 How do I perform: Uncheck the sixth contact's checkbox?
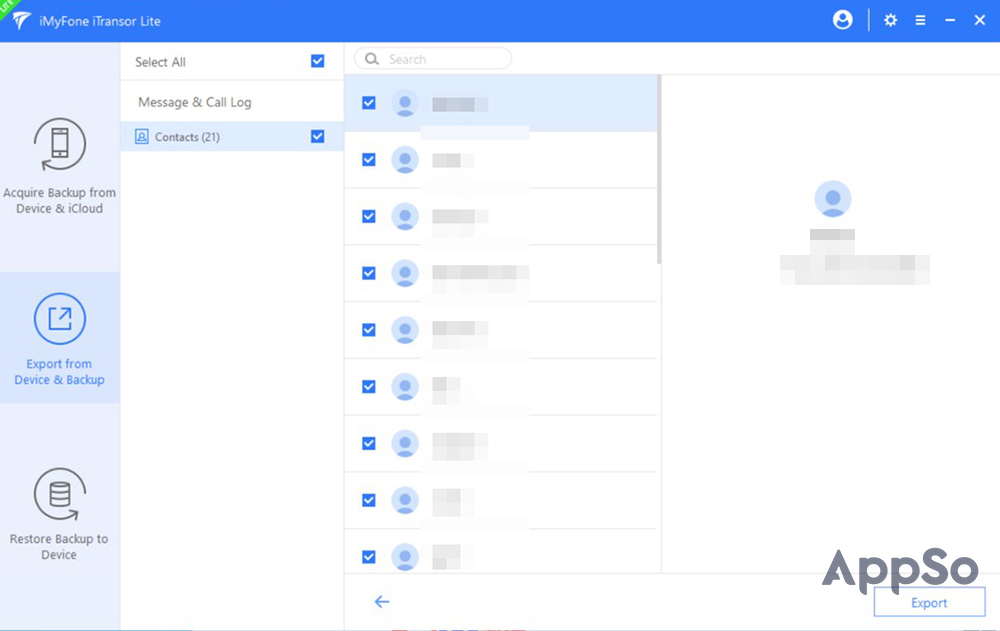click(x=369, y=387)
